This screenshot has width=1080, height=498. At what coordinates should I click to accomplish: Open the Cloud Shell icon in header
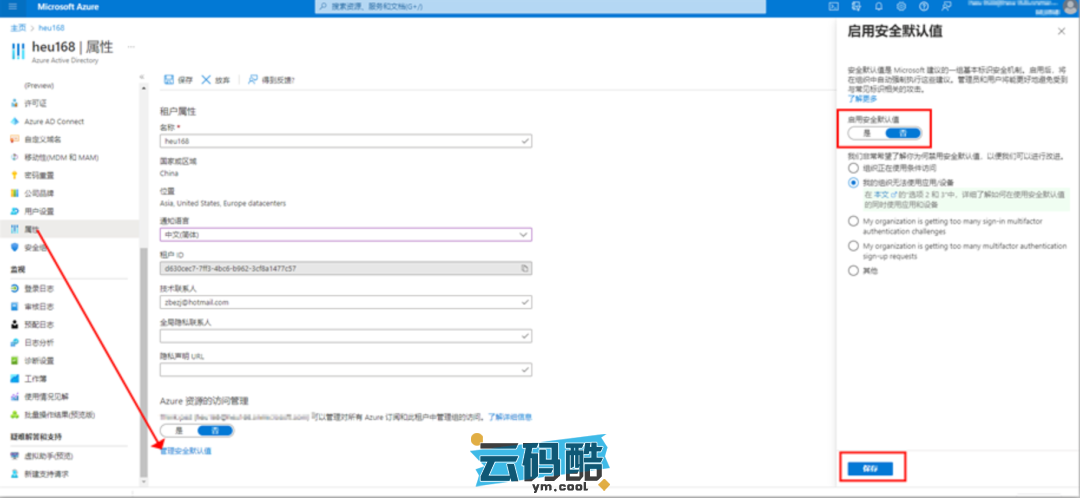pos(833,7)
